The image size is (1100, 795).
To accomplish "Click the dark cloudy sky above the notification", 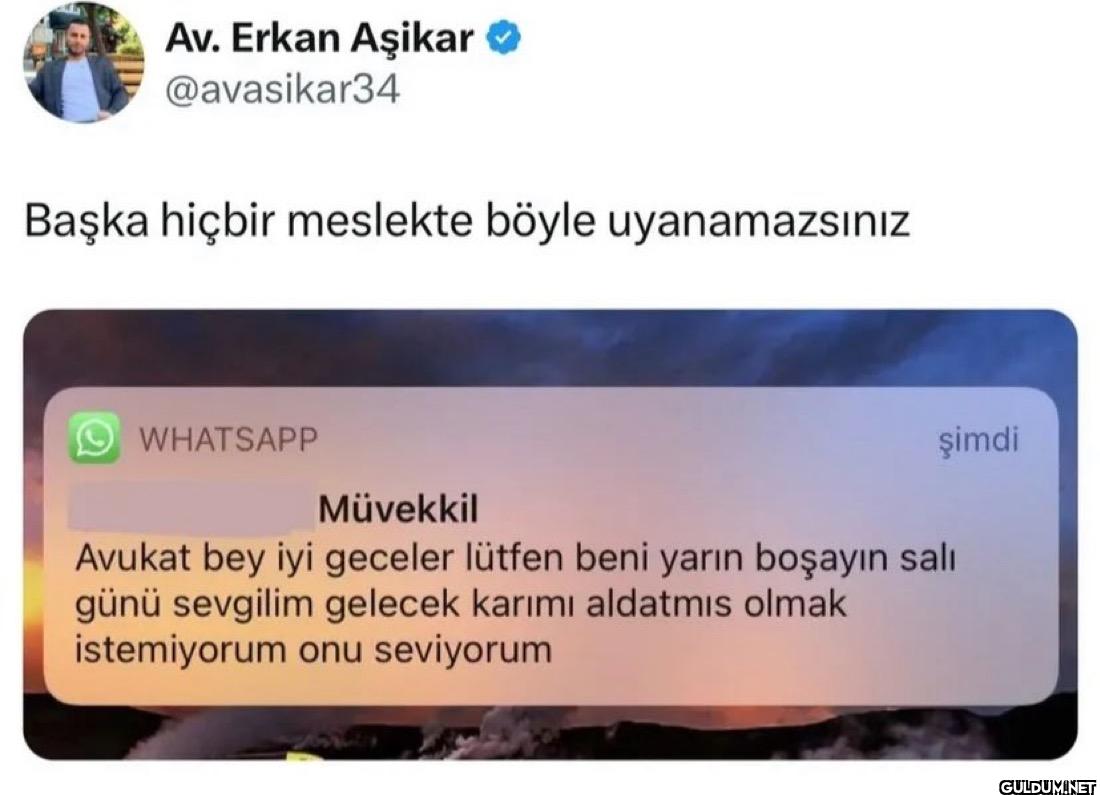I will 550,347.
